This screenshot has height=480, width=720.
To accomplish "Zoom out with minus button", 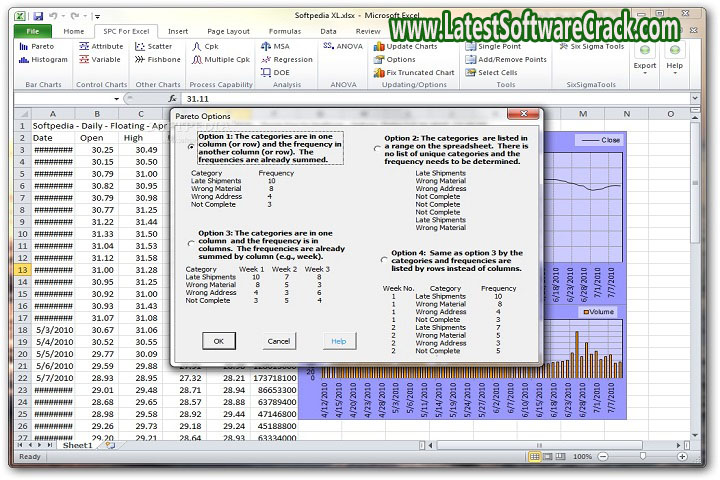I will (603, 457).
